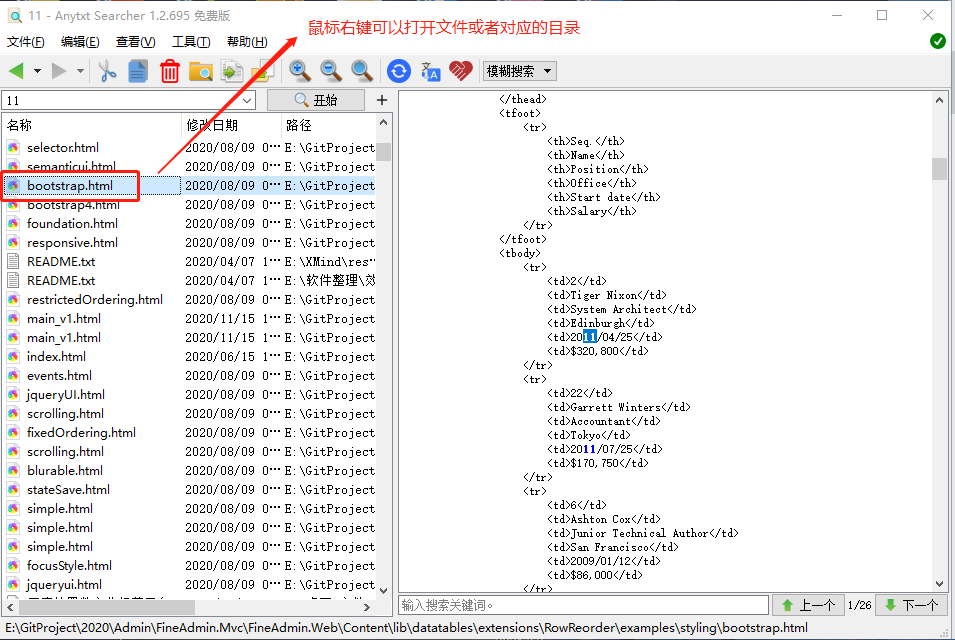The width and height of the screenshot is (955, 640).
Task: Open the 文件(F) menu
Action: tap(26, 41)
